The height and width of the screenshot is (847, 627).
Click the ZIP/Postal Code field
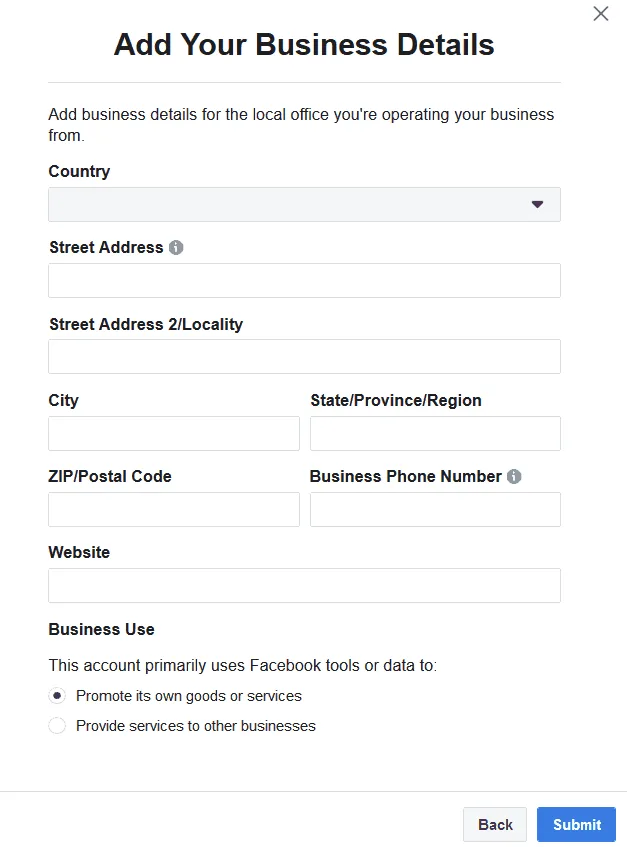click(x=173, y=509)
